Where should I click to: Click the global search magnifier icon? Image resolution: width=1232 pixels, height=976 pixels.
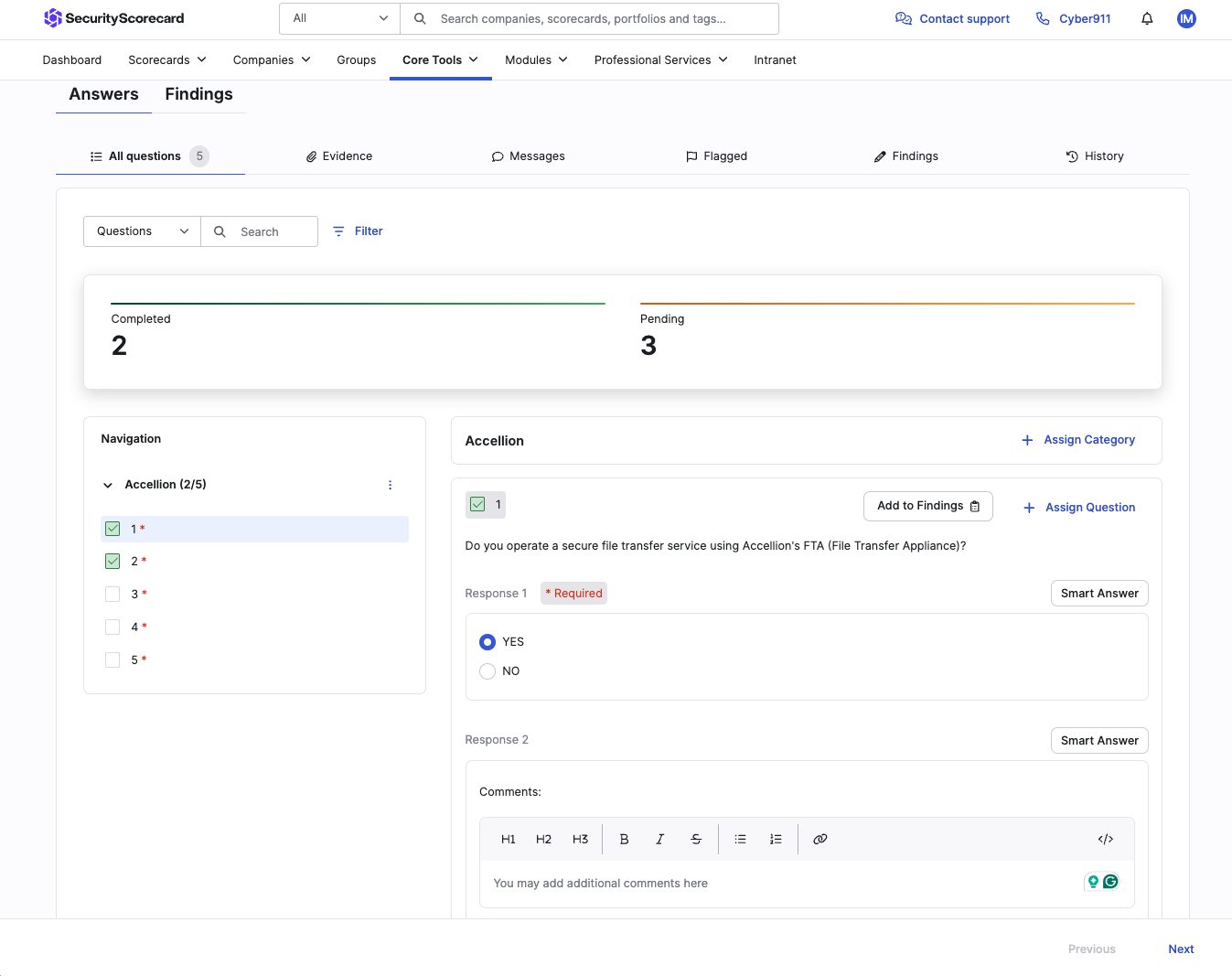pos(420,18)
